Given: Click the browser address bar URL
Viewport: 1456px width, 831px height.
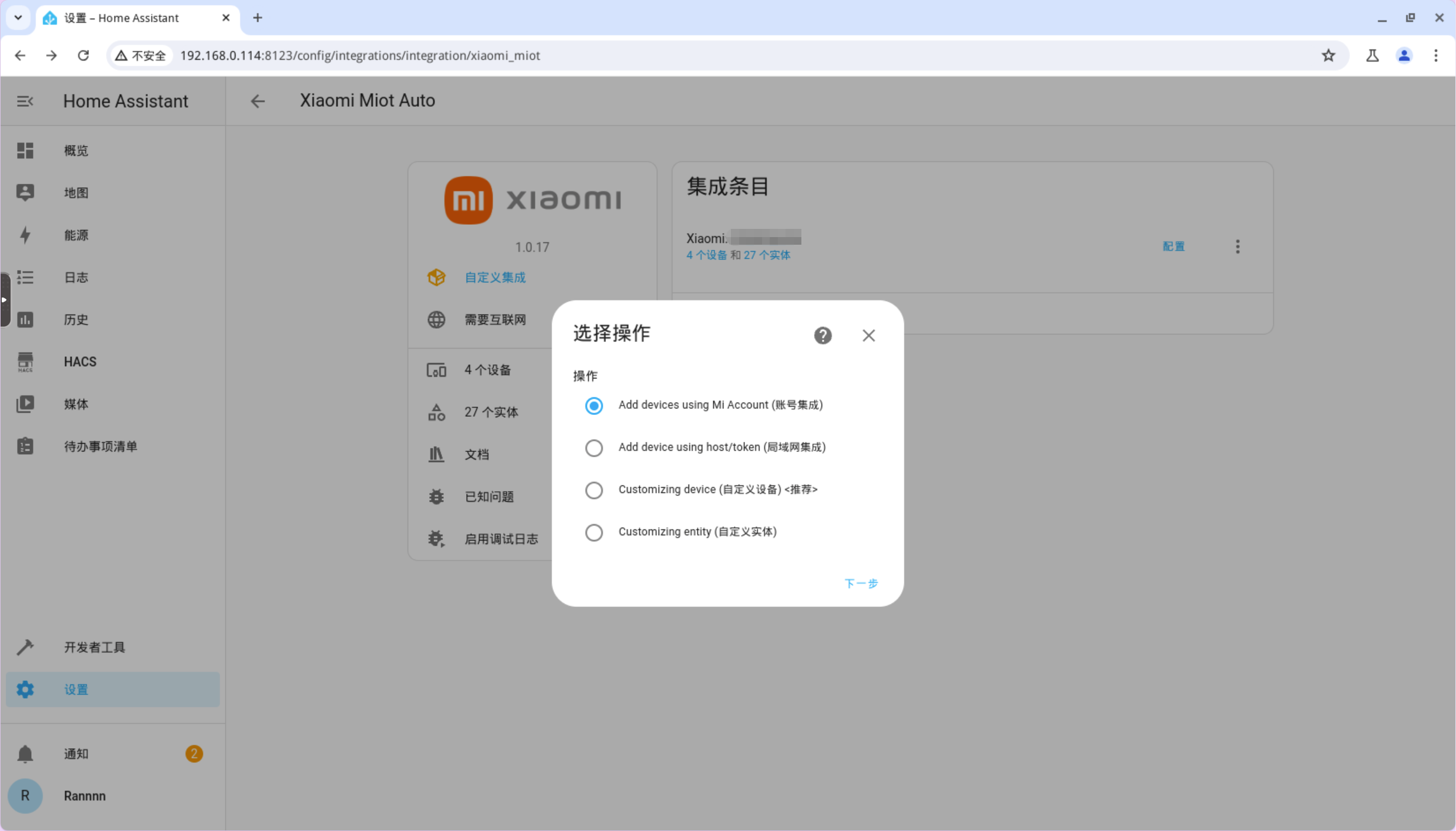Looking at the screenshot, I should 359,55.
